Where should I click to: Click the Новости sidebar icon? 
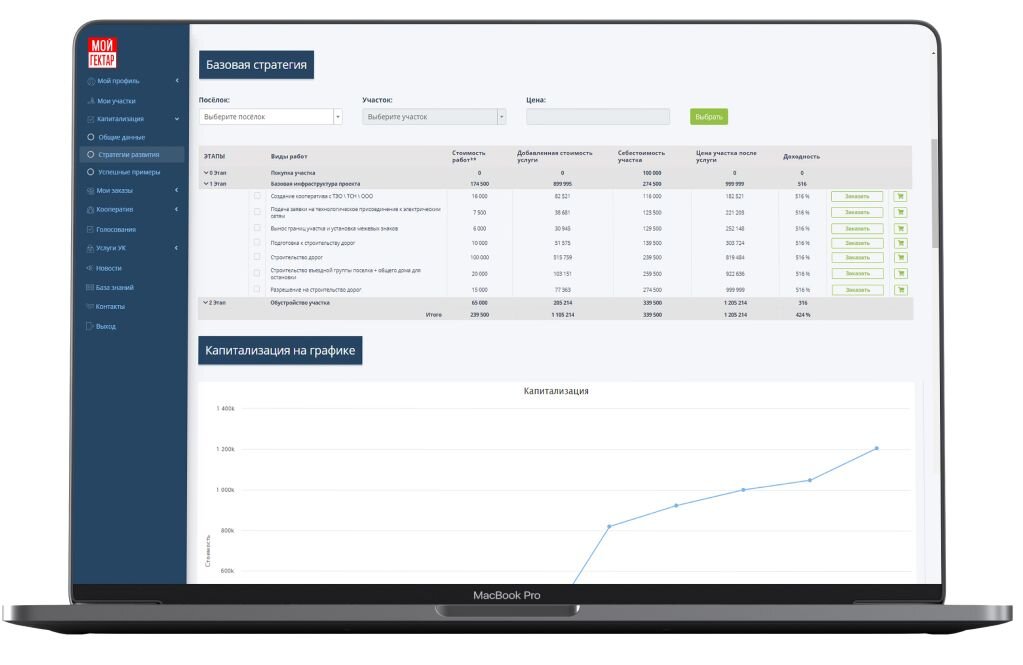(90, 268)
